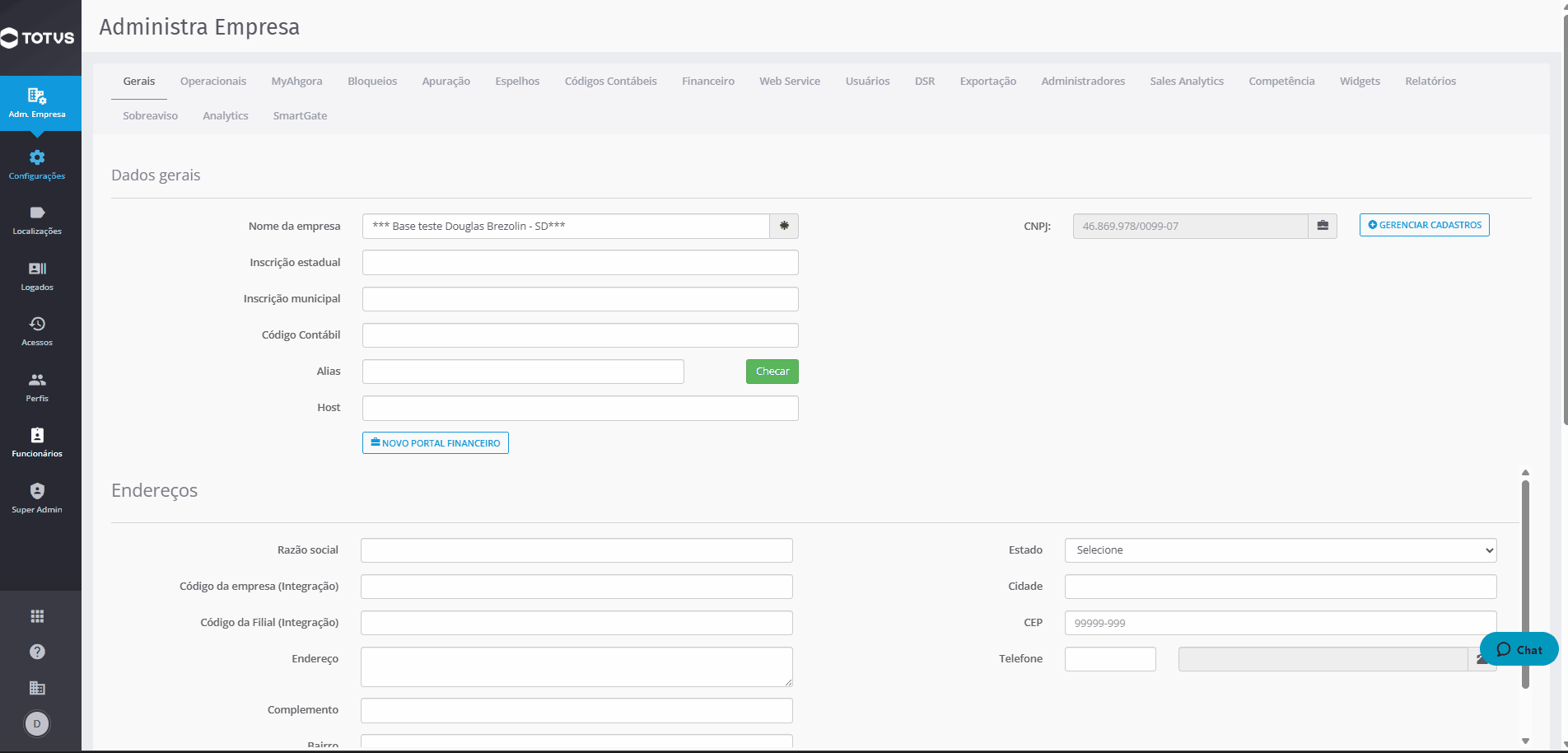Switch to the SmartGate tab
This screenshot has height=753, width=1568.
coord(300,115)
